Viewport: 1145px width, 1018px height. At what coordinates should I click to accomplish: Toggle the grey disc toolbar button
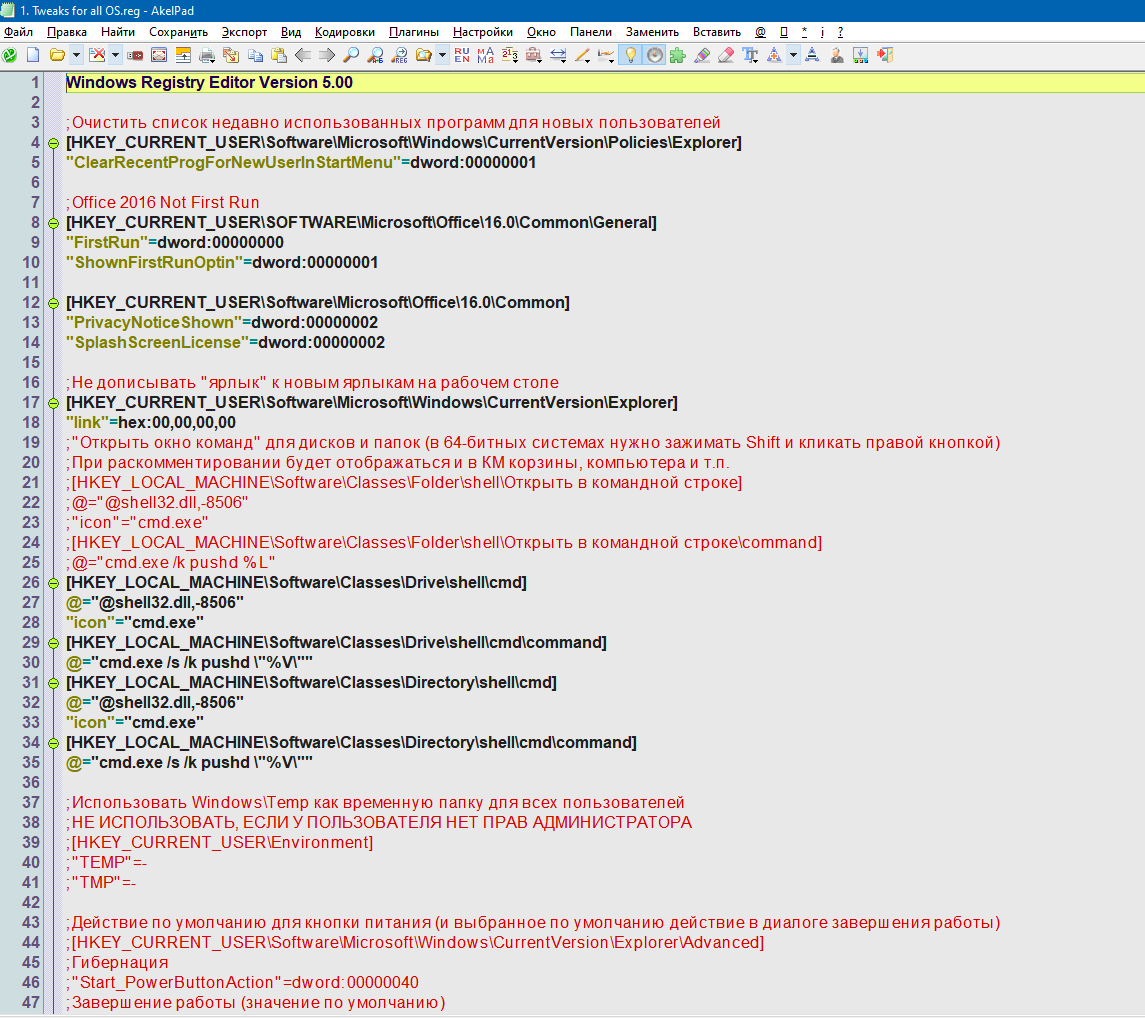click(654, 56)
